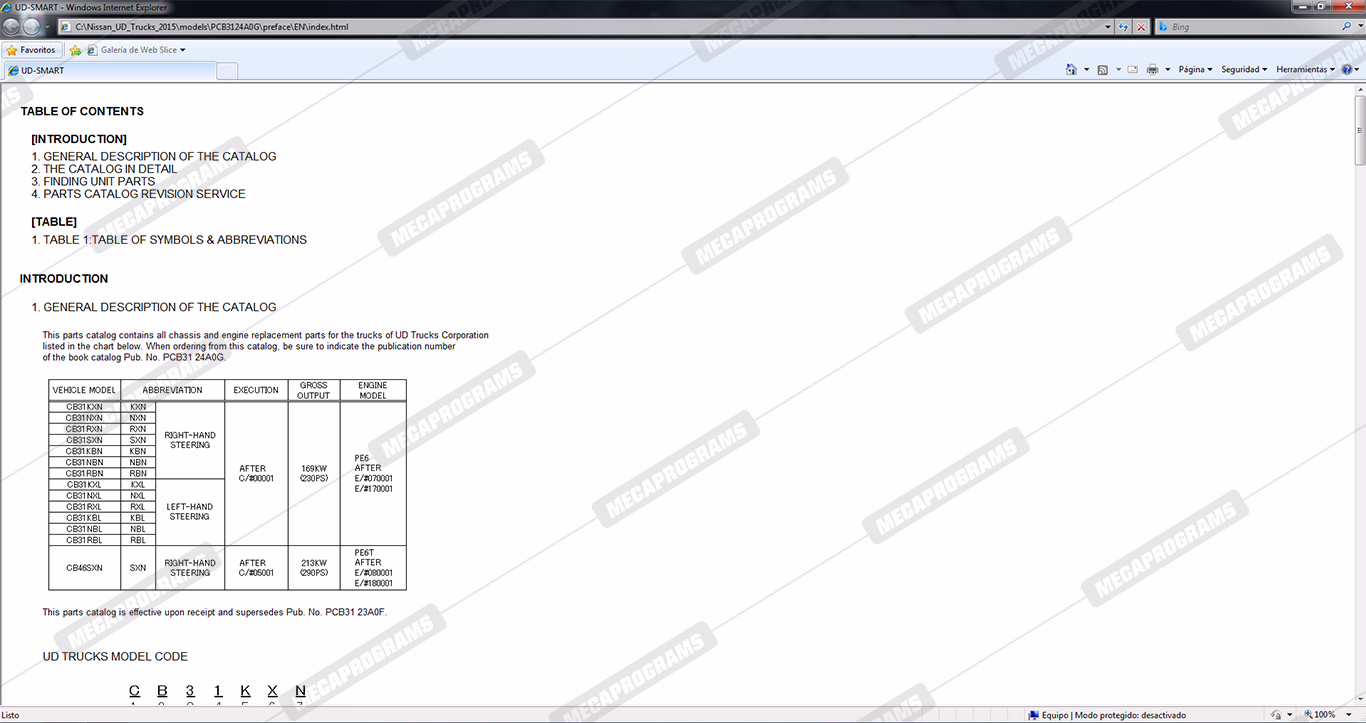Image resolution: width=1366 pixels, height=723 pixels.
Task: Open Galería de Web Slice
Action: point(137,50)
